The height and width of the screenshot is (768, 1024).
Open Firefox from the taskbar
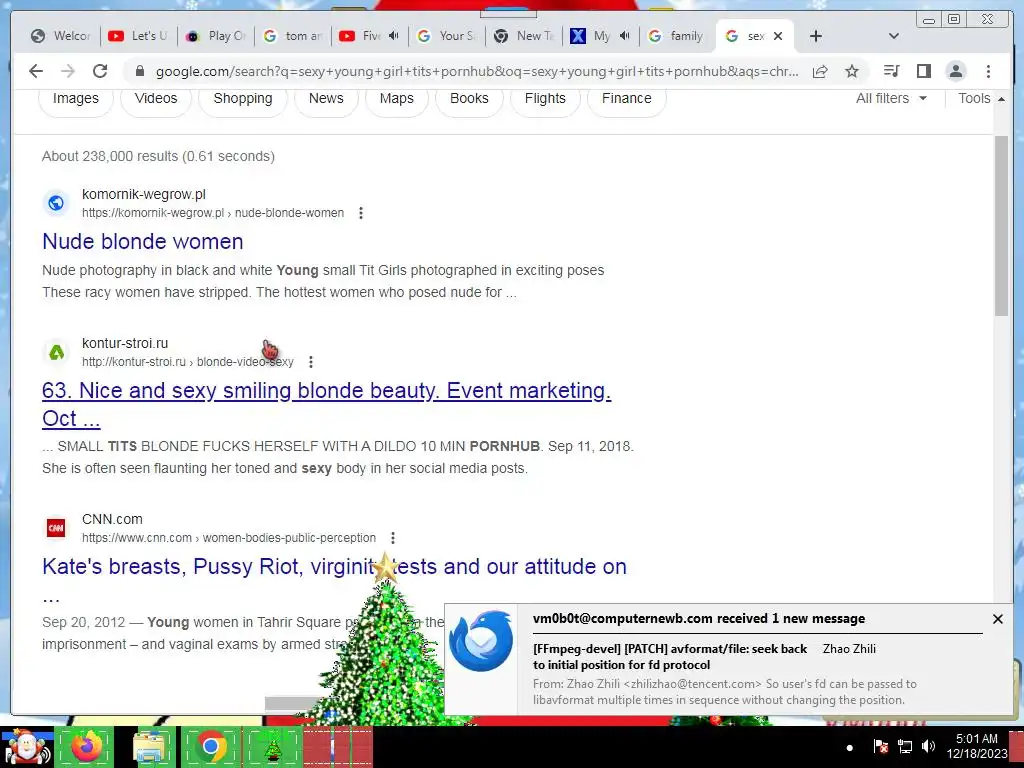[87, 747]
